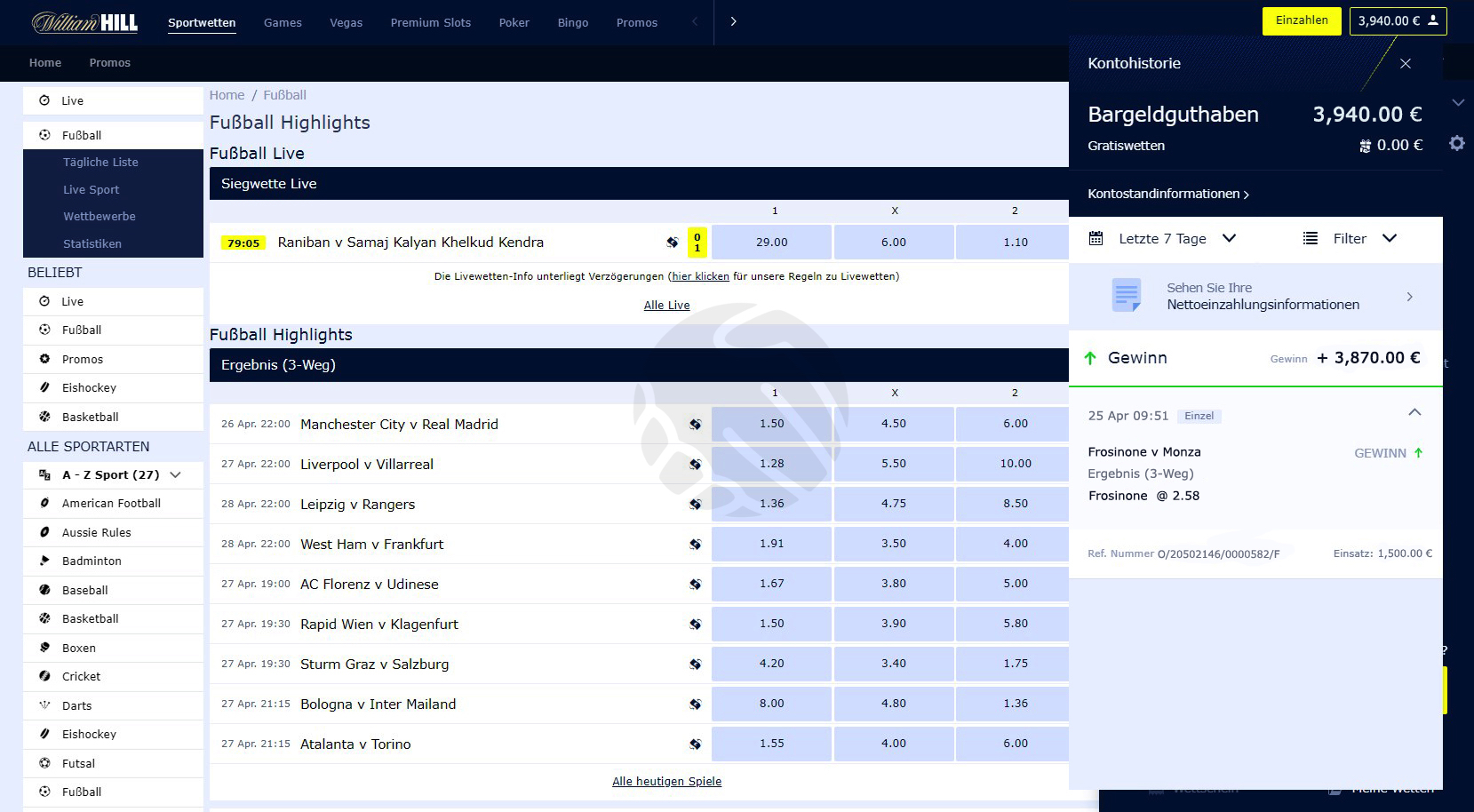Click Promos in the secondary nav bar
This screenshot has height=812, width=1474.
point(109,63)
